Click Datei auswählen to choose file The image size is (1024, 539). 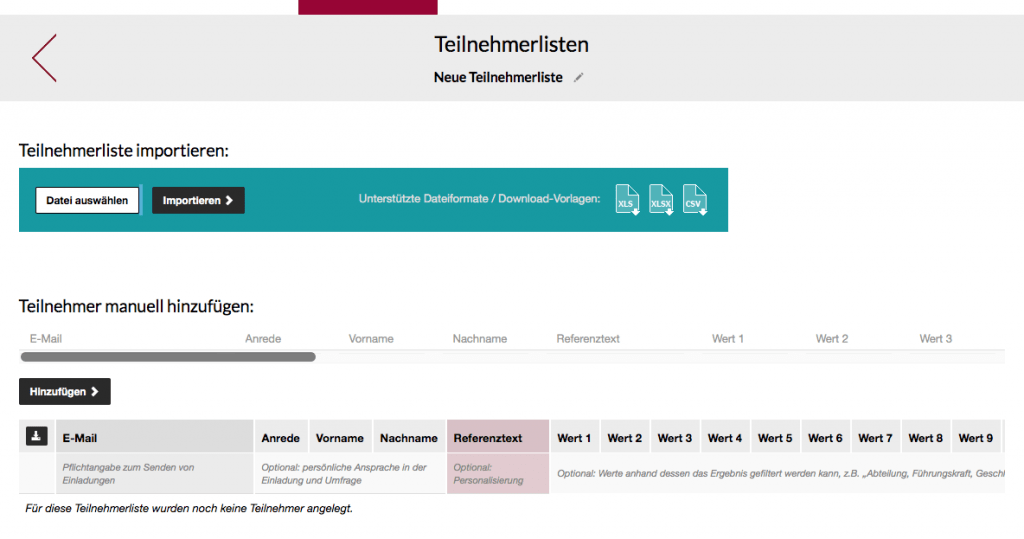pyautogui.click(x=87, y=201)
